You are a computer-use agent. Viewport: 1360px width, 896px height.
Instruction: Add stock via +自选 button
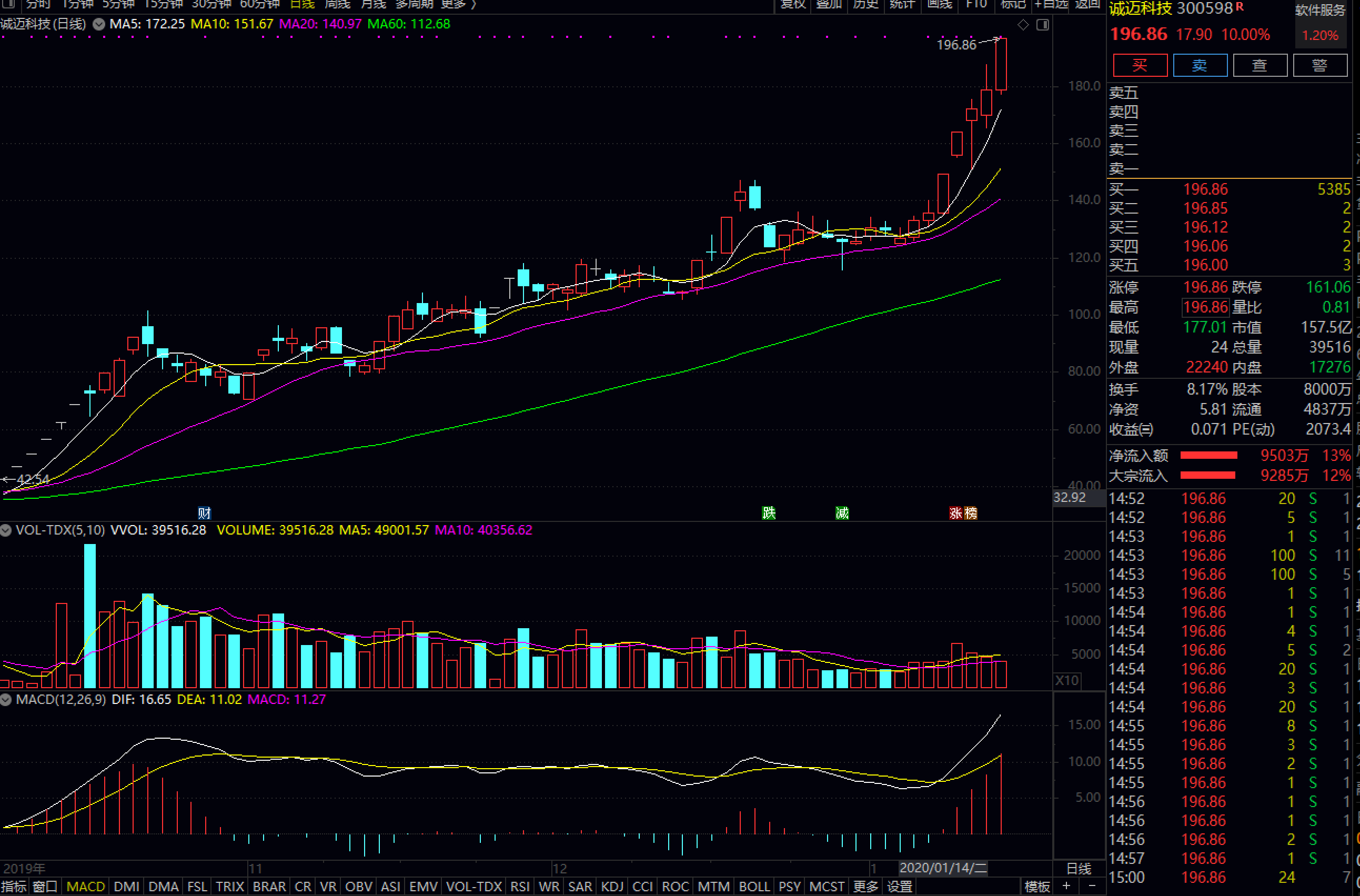coord(1050,4)
